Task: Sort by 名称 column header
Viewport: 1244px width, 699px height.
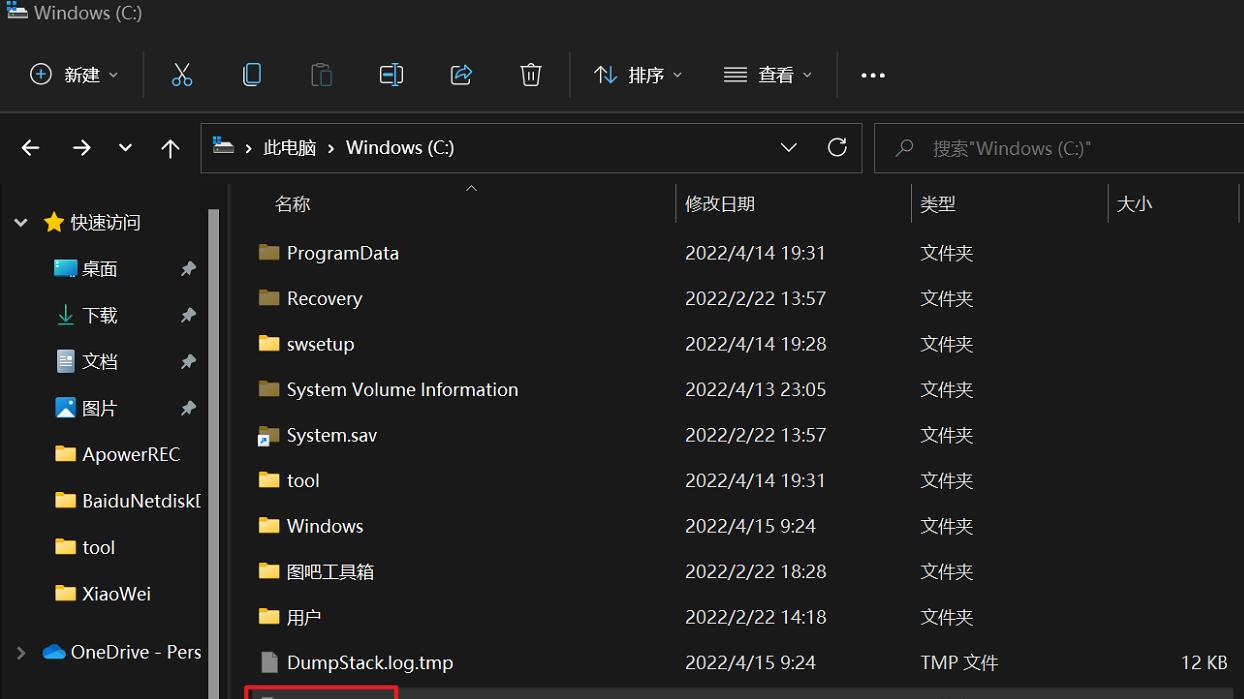Action: click(293, 204)
